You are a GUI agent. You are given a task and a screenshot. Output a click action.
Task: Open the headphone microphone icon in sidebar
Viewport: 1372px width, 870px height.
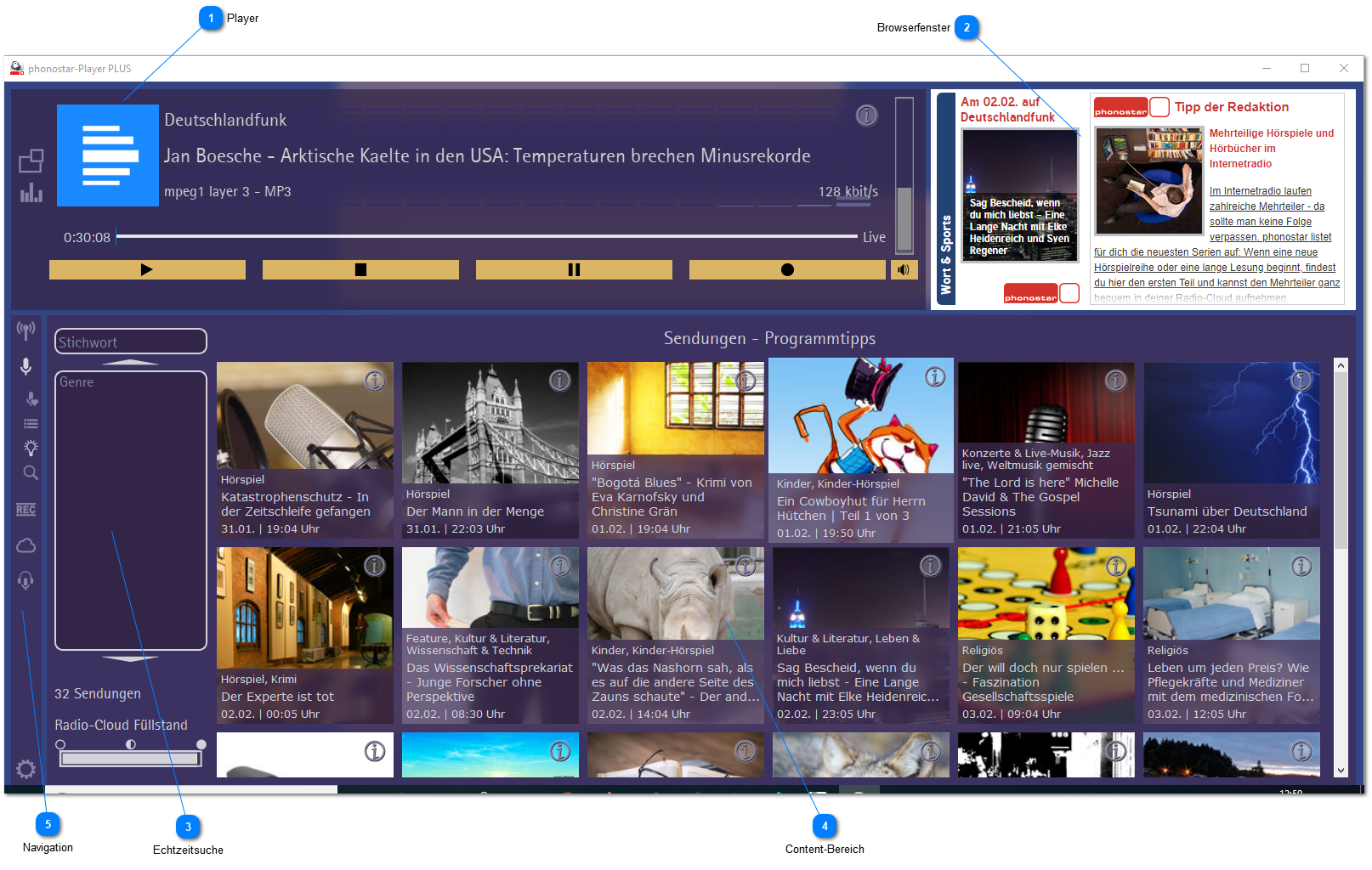26,580
